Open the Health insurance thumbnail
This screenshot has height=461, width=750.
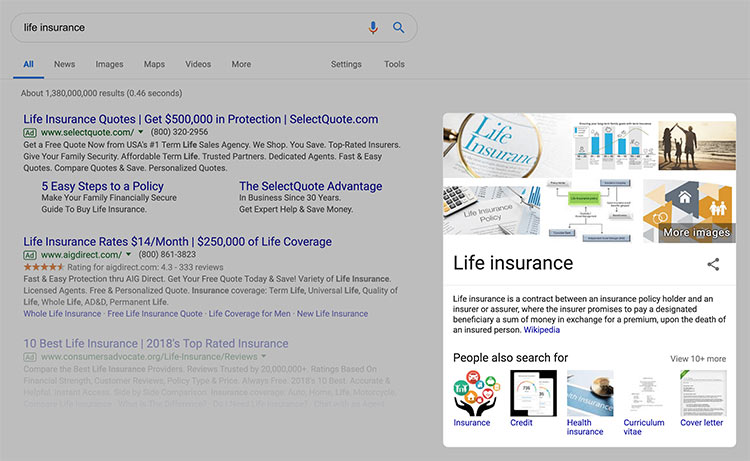[590, 393]
